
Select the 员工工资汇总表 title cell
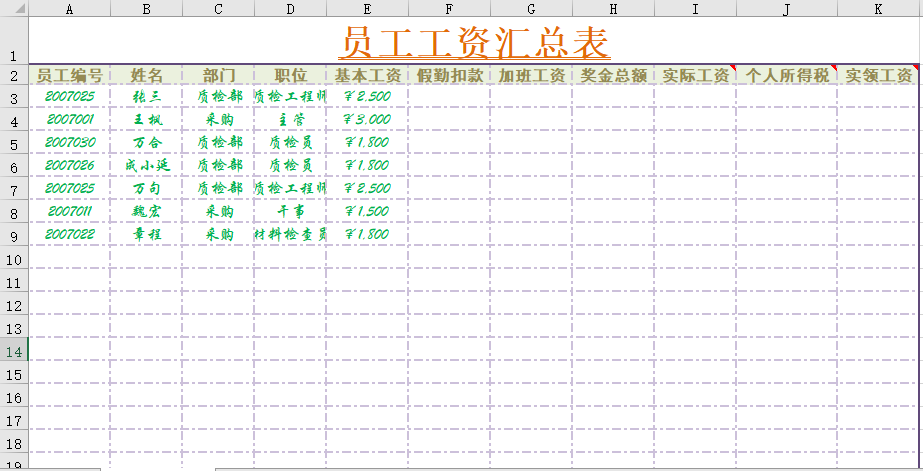coord(475,43)
